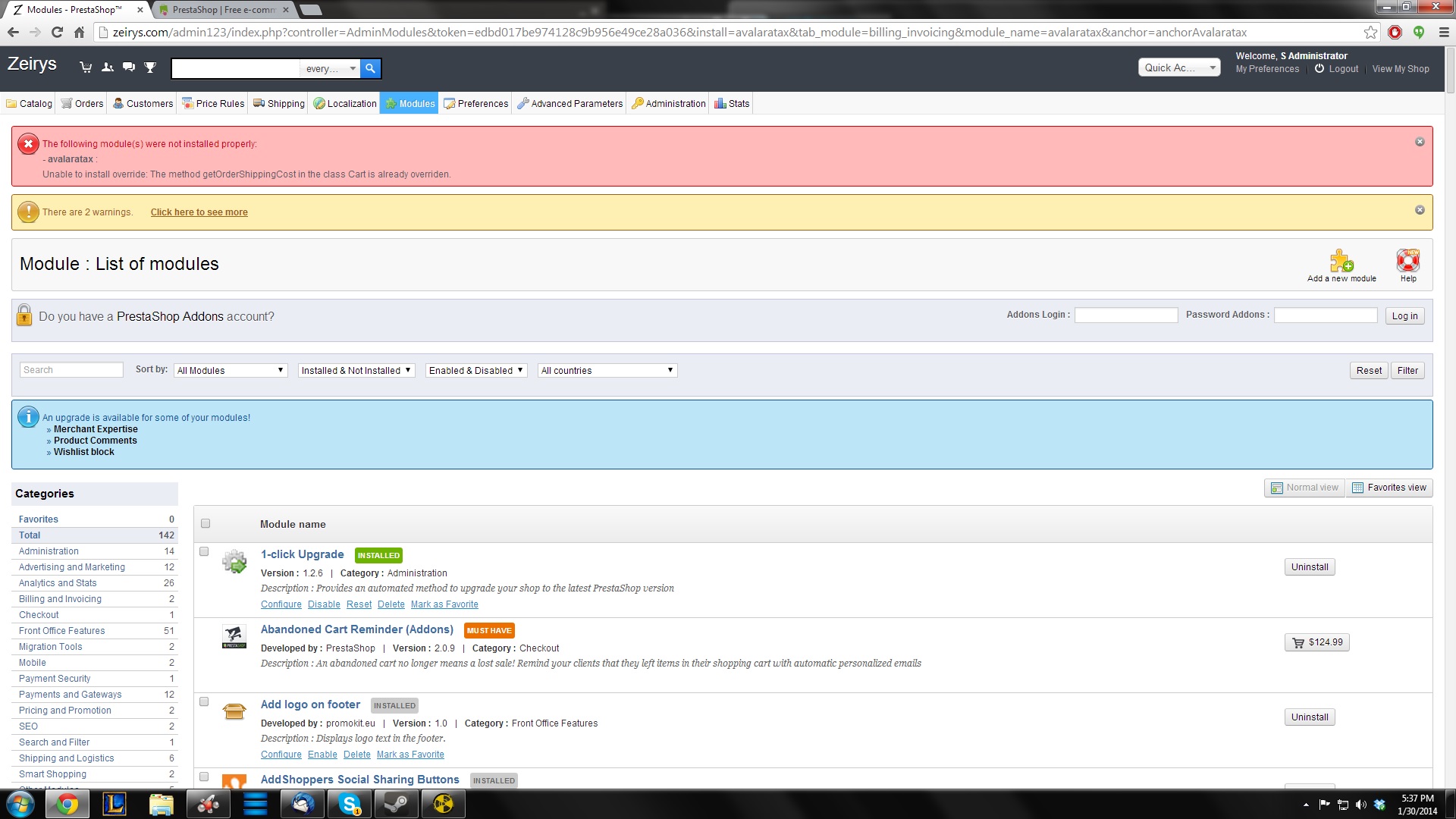Close the yellow warnings banner

tap(1420, 210)
